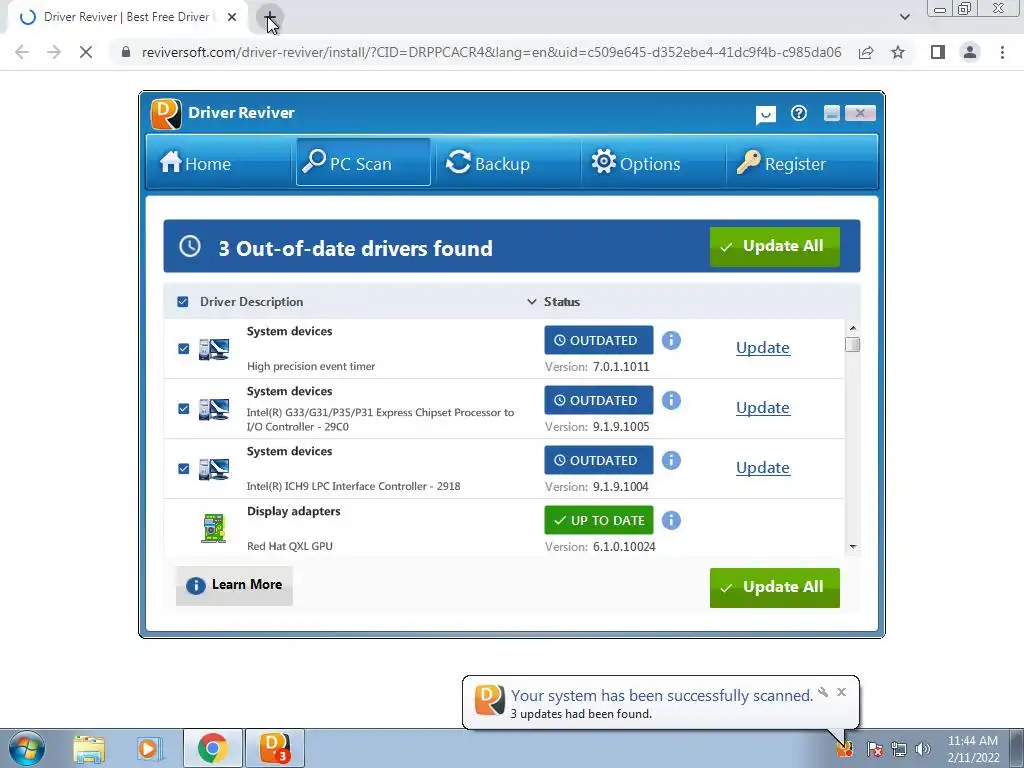The height and width of the screenshot is (768, 1024).
Task: Click the driver list scroll-up arrow
Action: coord(852,328)
